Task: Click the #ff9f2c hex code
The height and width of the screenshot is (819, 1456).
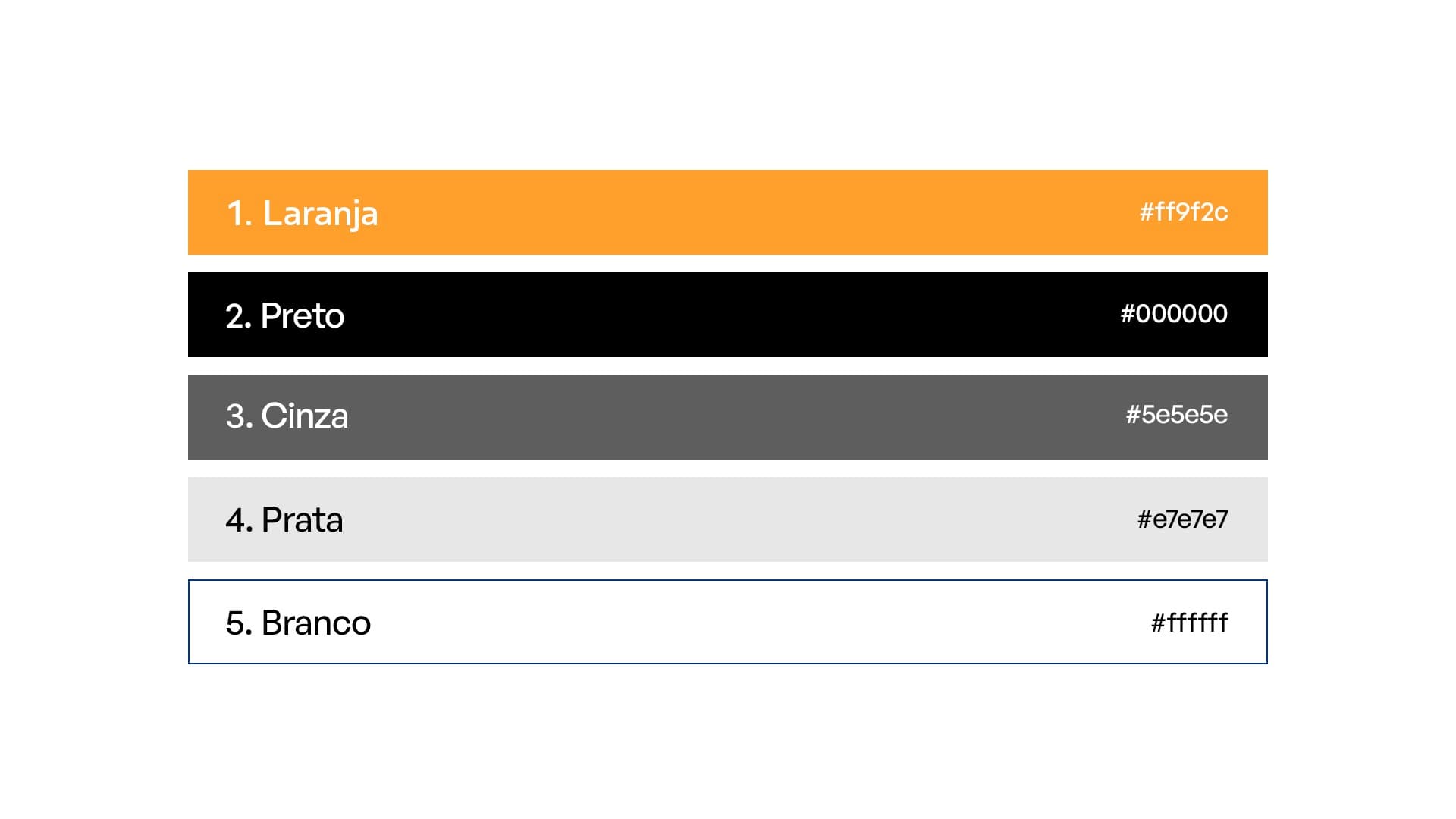Action: point(1184,212)
